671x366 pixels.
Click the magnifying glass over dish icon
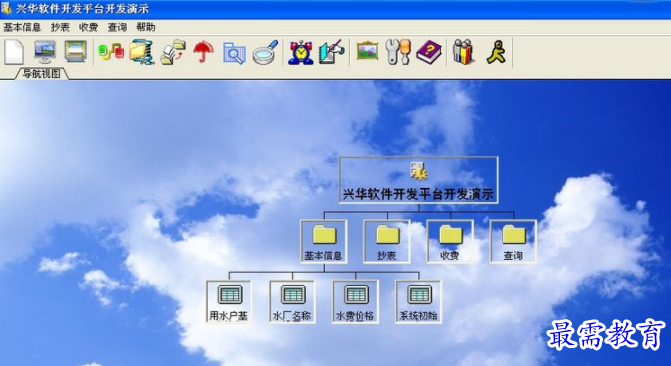(x=265, y=52)
